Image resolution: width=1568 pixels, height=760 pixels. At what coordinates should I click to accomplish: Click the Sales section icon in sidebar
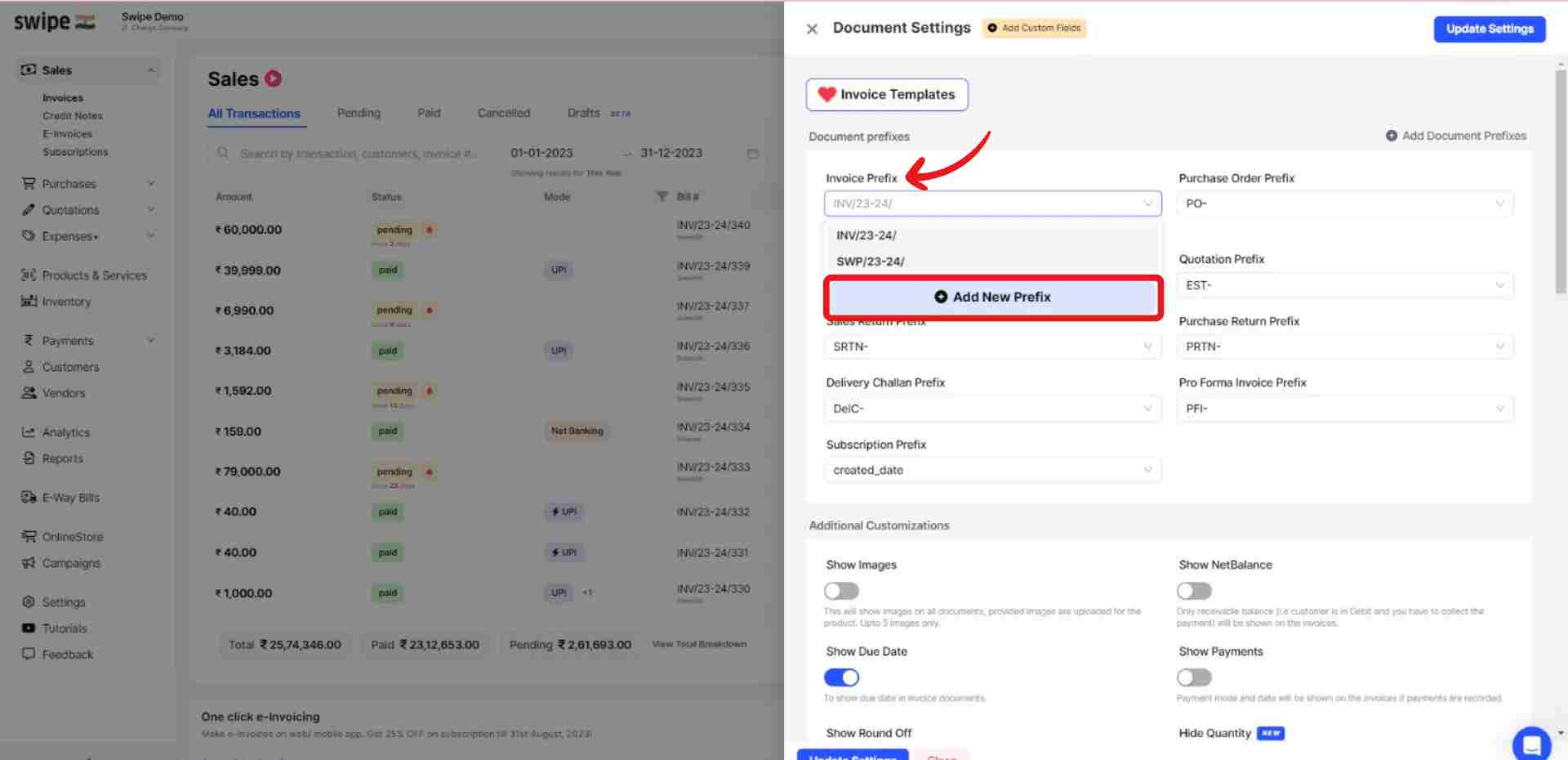(x=29, y=69)
